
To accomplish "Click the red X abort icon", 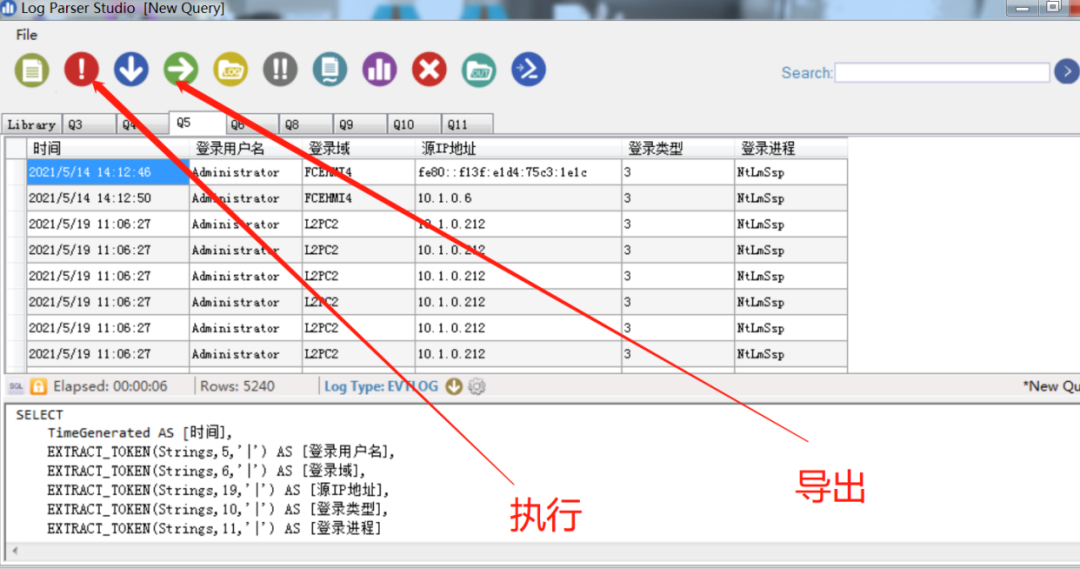I will click(x=429, y=69).
